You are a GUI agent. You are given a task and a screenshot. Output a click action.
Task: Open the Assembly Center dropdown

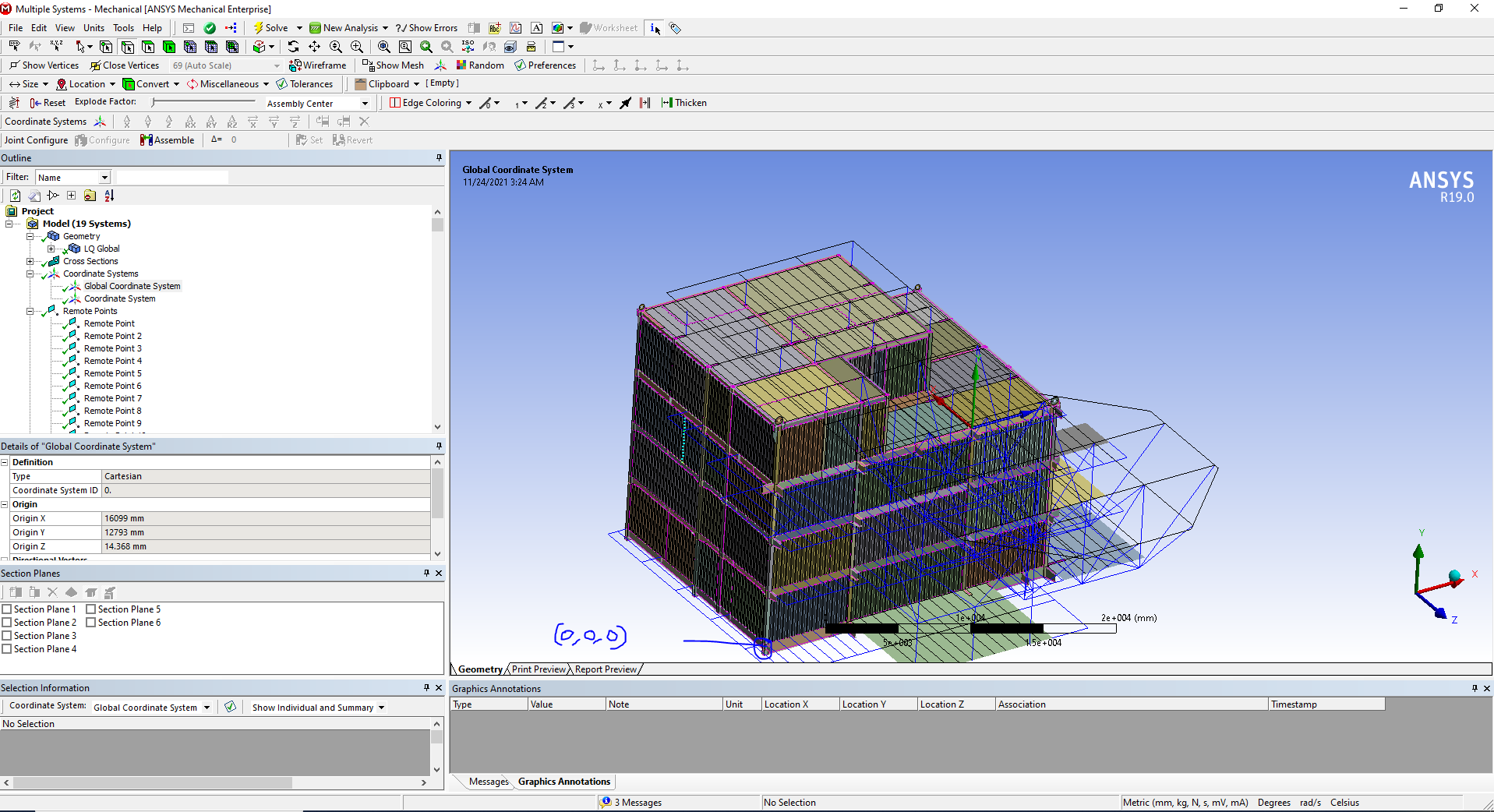coord(365,104)
